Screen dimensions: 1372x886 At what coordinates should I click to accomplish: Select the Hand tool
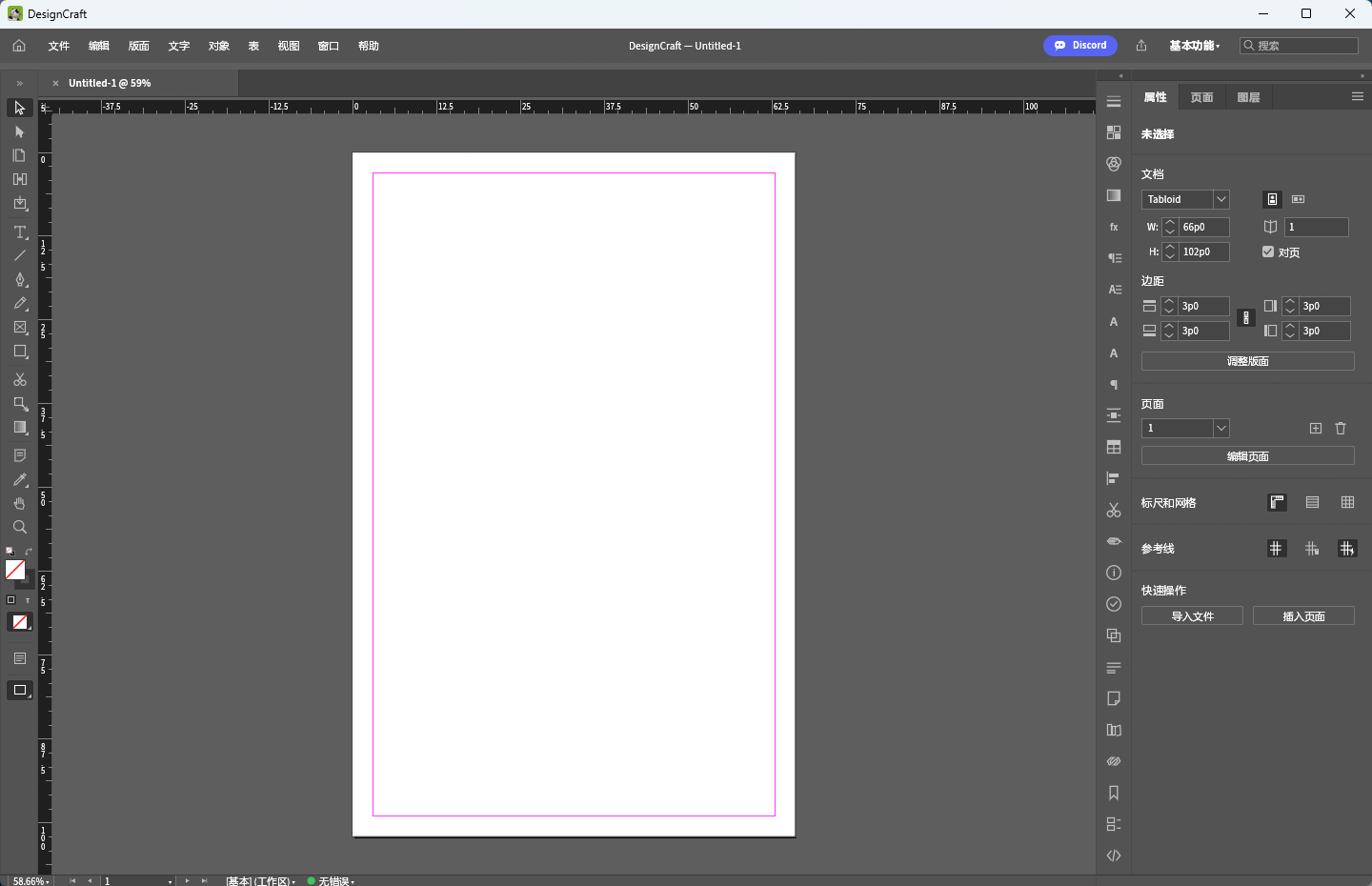coord(20,503)
